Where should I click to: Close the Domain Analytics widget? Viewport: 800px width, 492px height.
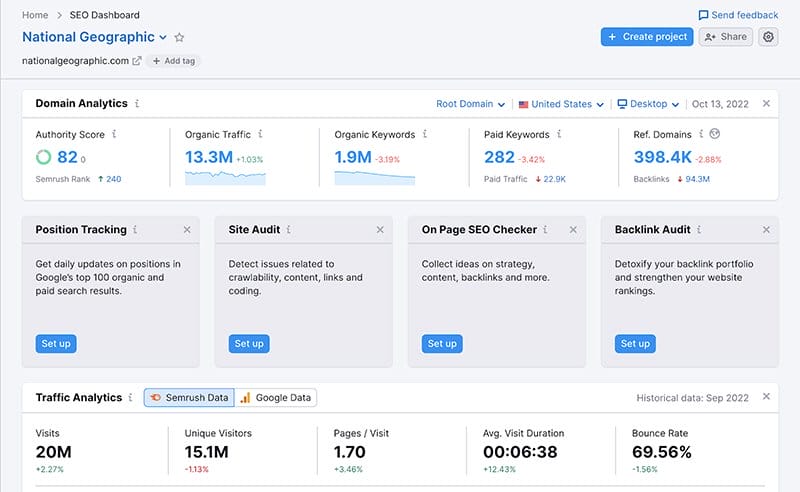point(766,104)
